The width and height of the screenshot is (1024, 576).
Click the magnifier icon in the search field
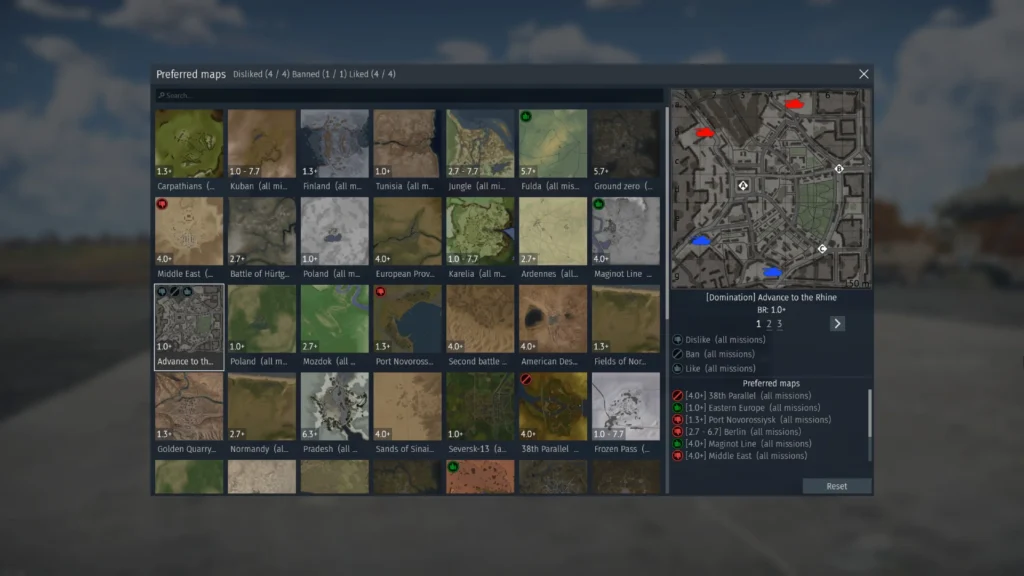click(x=161, y=95)
